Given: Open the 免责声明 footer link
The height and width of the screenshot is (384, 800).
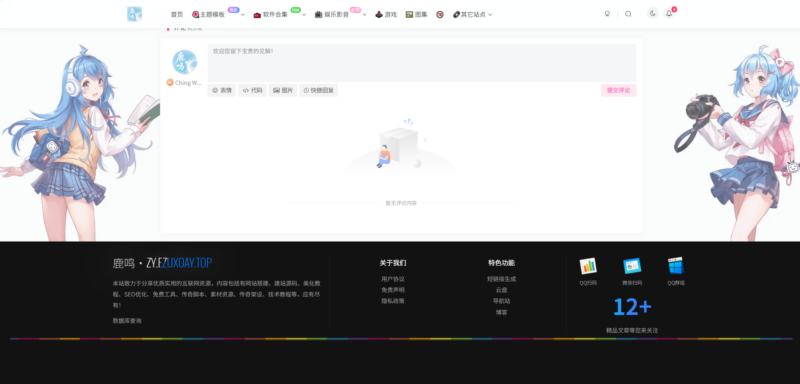Looking at the screenshot, I should coord(393,290).
